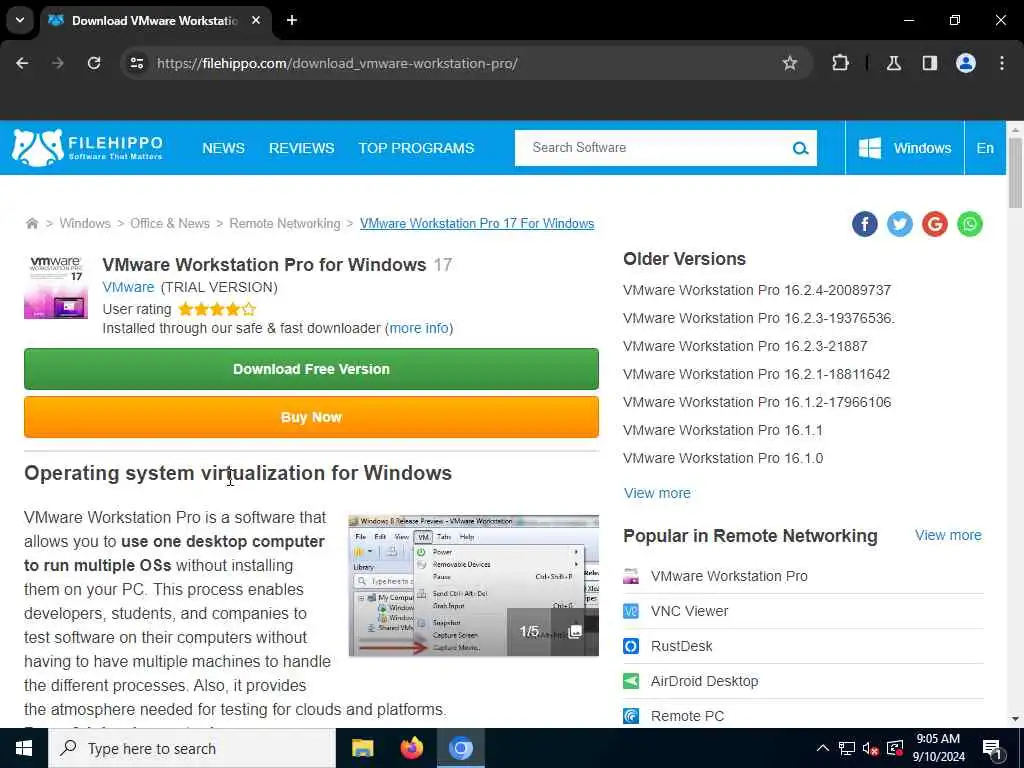Click the Remote Networking breadcrumb link
1024x768 pixels.
[285, 223]
